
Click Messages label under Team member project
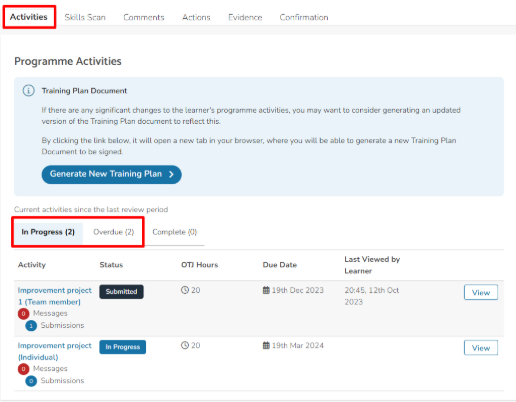[x=50, y=313]
